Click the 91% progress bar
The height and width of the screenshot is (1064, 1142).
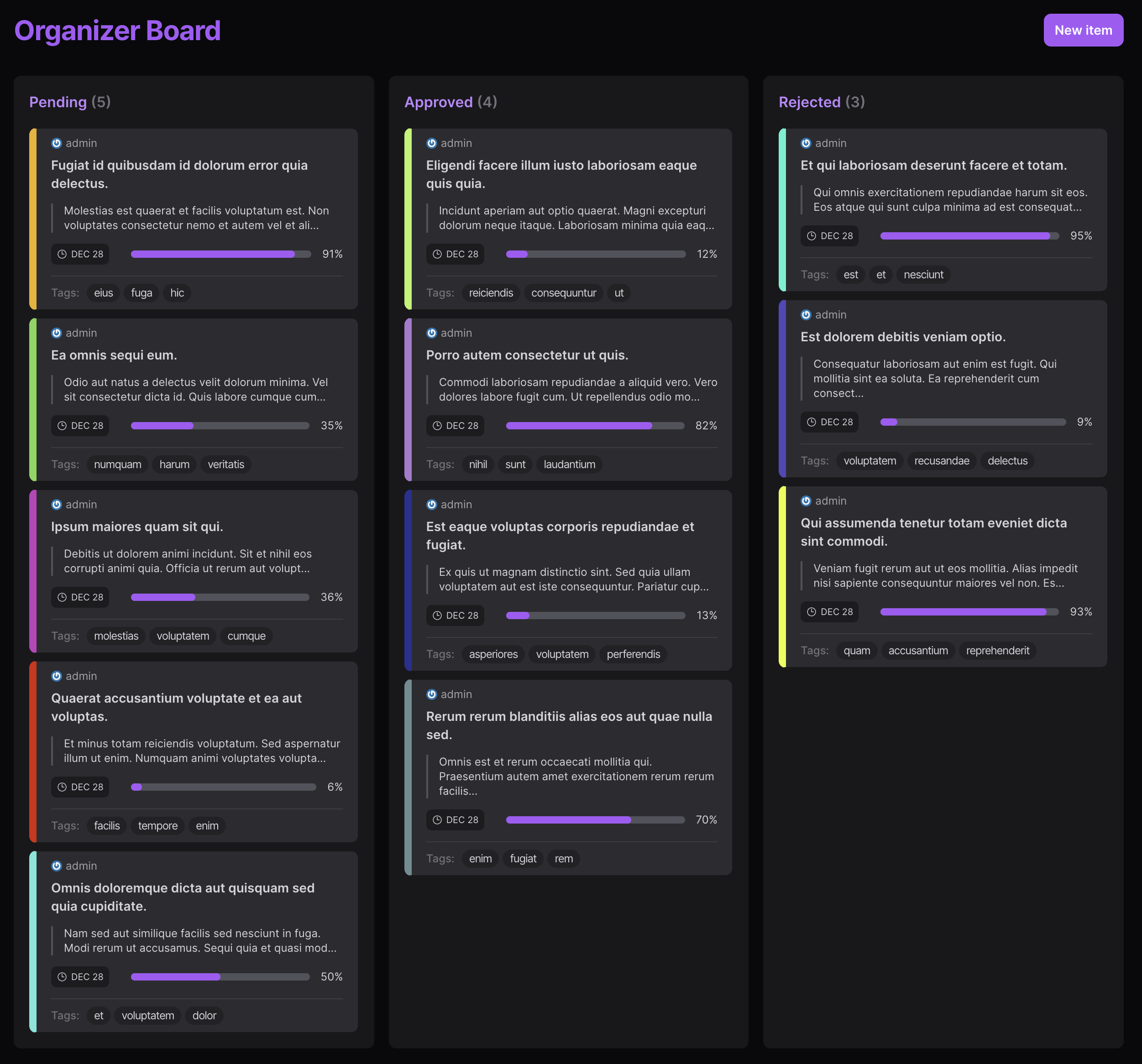pyautogui.click(x=220, y=254)
